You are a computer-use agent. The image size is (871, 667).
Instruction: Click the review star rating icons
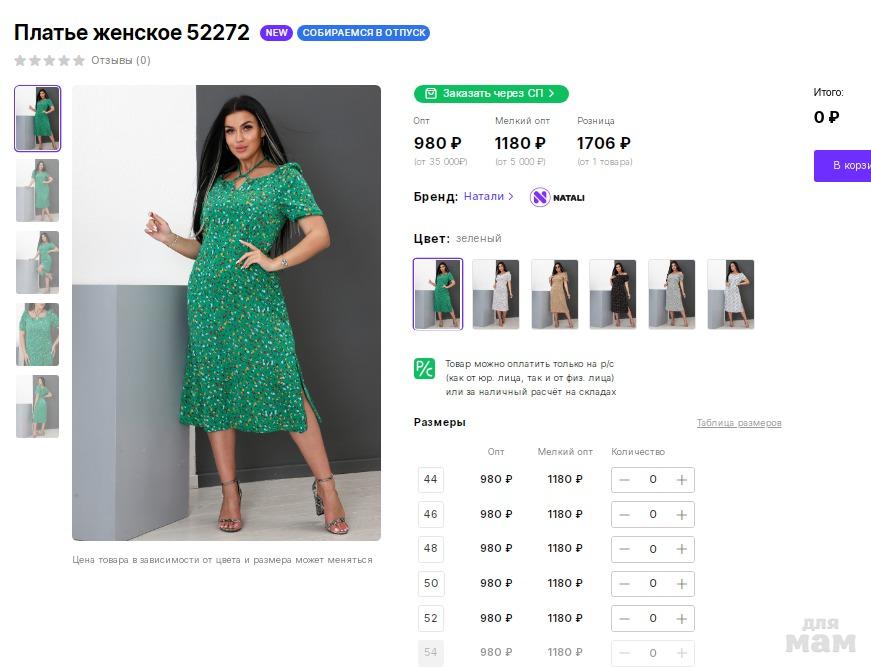click(50, 60)
